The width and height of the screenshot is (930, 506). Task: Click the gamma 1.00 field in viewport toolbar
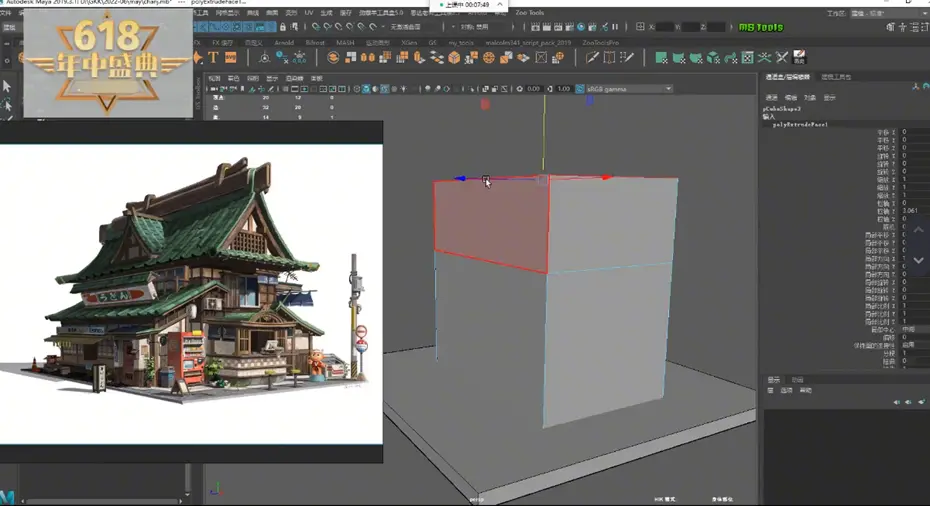(x=563, y=89)
